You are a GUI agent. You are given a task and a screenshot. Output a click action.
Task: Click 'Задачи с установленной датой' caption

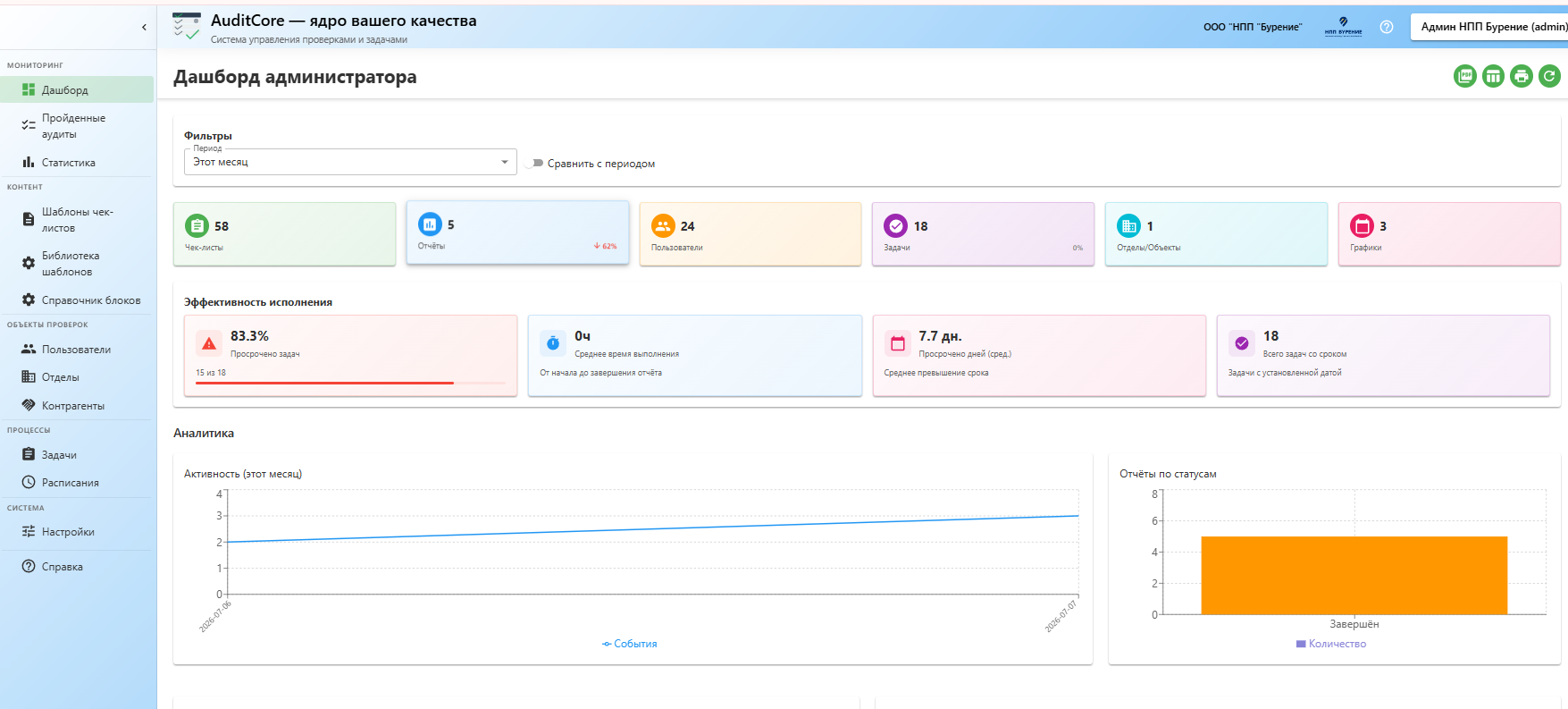pos(1285,373)
